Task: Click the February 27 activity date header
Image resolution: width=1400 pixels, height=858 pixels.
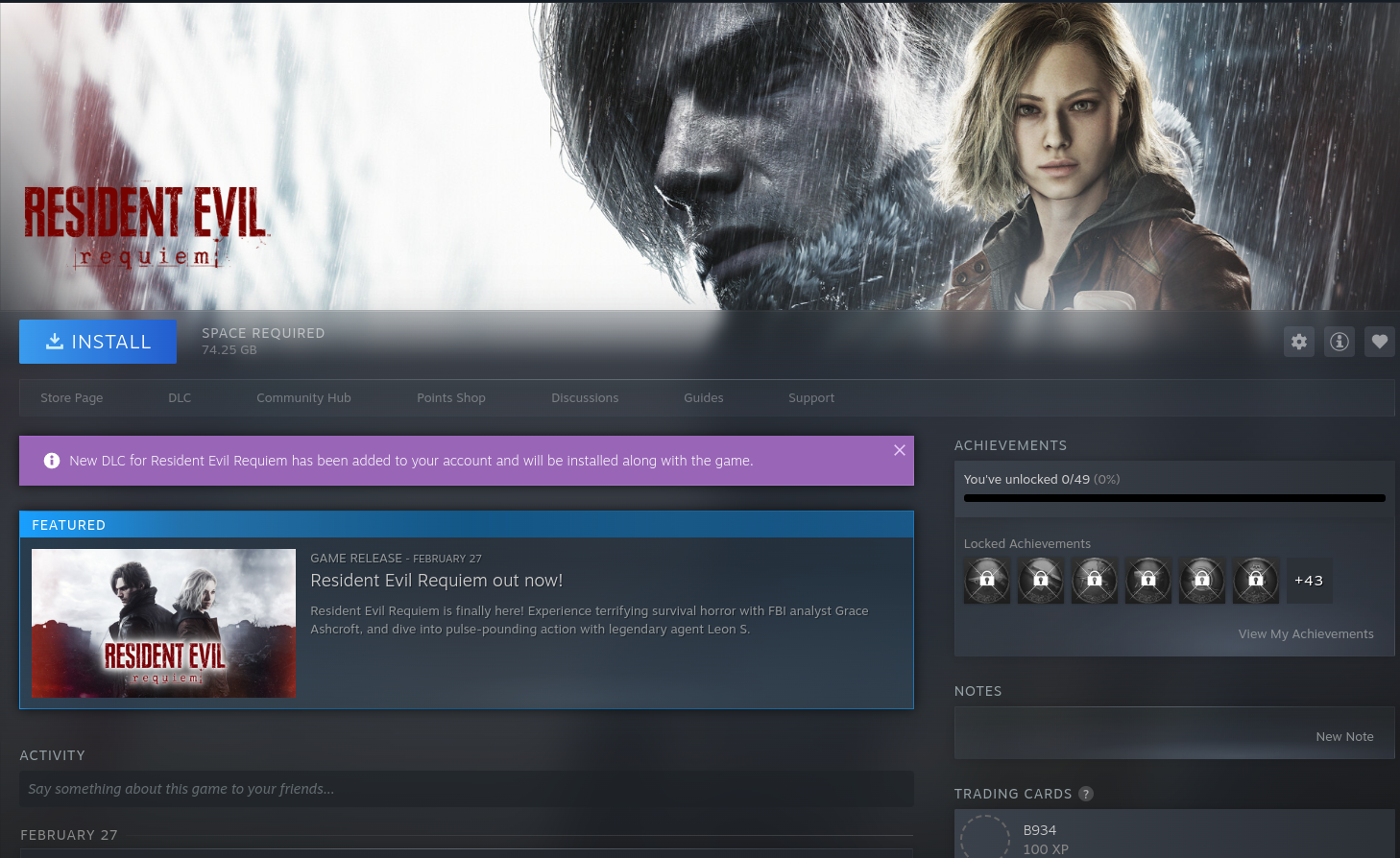Action: pyautogui.click(x=69, y=835)
